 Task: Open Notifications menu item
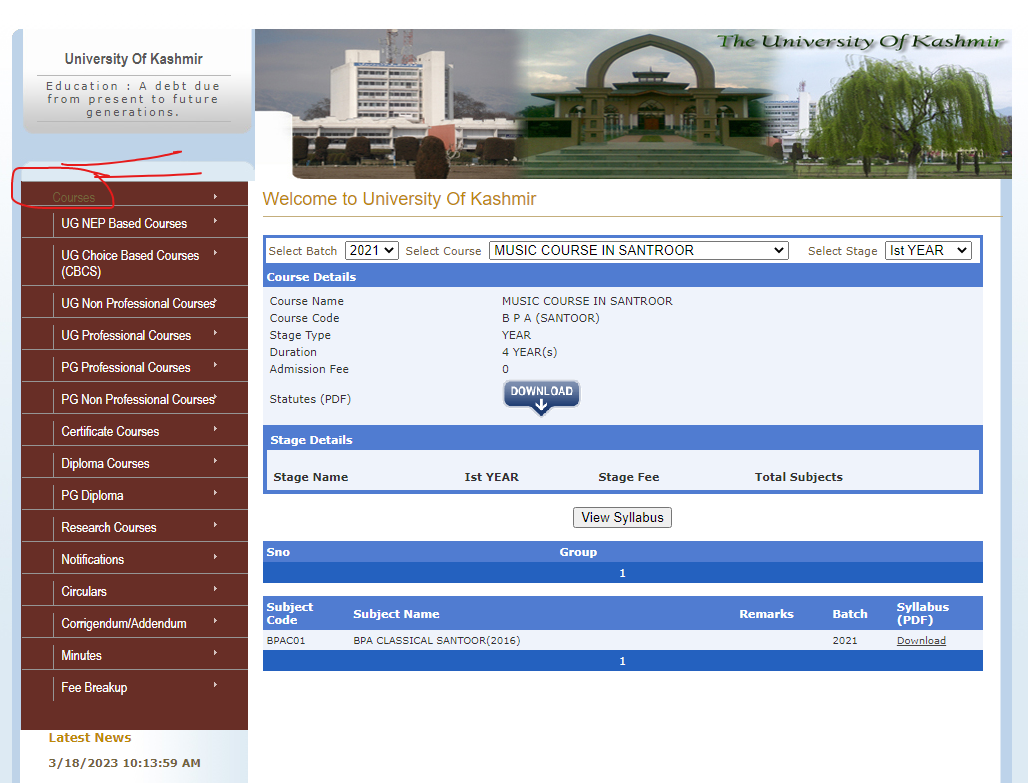134,559
